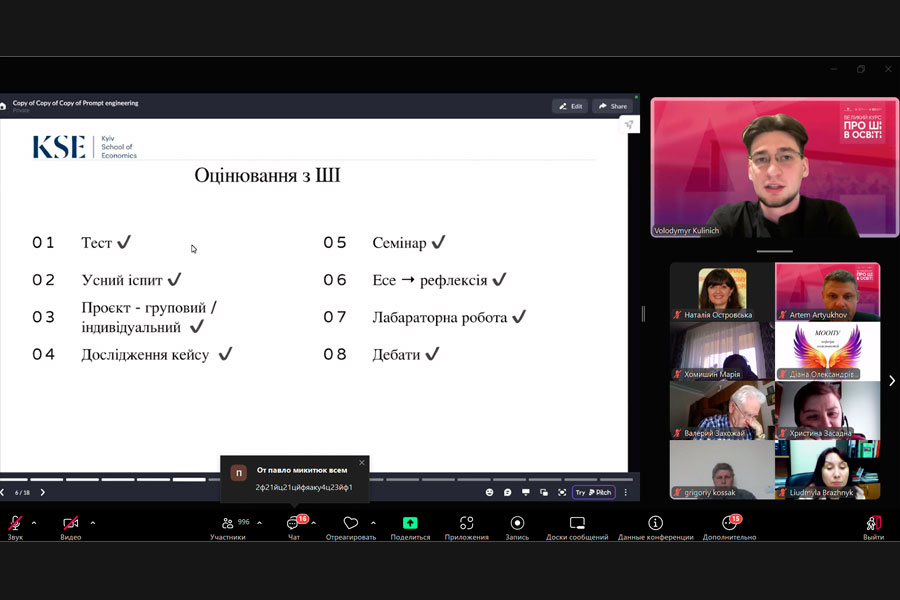Select Volodymyr Kulinich speaker video
Image resolution: width=900 pixels, height=600 pixels.
(774, 168)
